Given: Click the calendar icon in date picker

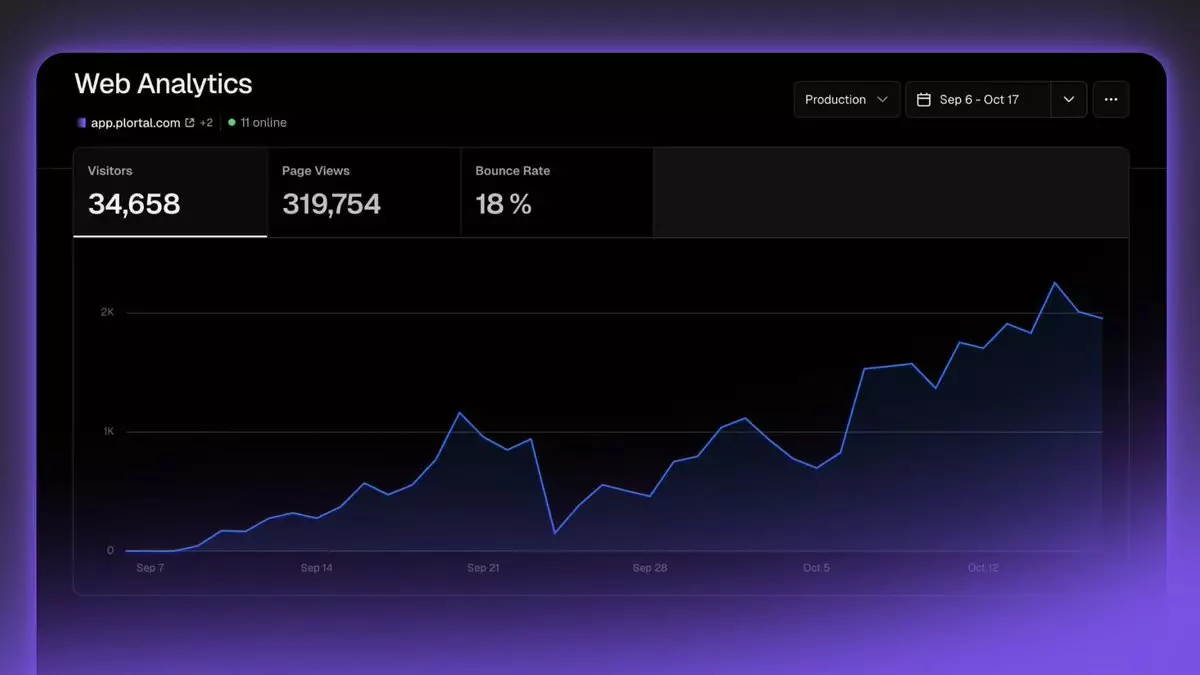Looking at the screenshot, I should pyautogui.click(x=924, y=100).
